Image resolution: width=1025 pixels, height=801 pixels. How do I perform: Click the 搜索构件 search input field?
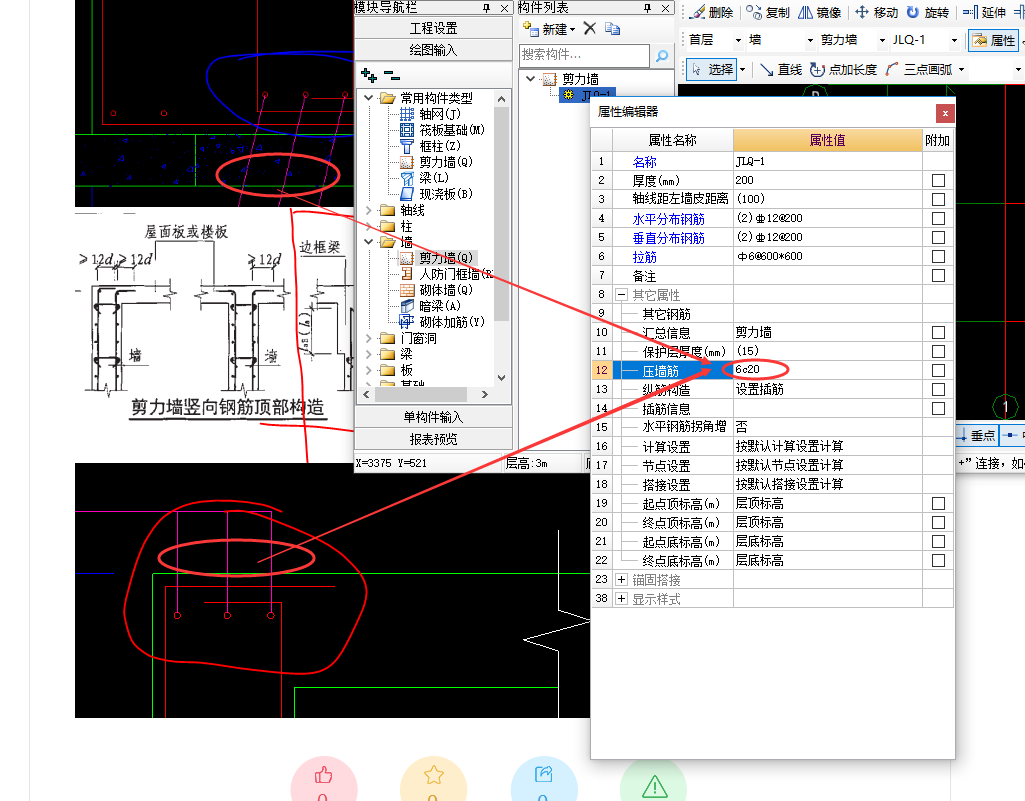tap(585, 56)
